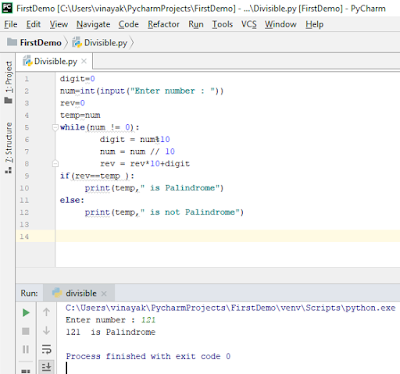Image resolution: width=400 pixels, height=374 pixels.
Task: Place cursor in highlighted empty line 14
Action: coord(228,236)
